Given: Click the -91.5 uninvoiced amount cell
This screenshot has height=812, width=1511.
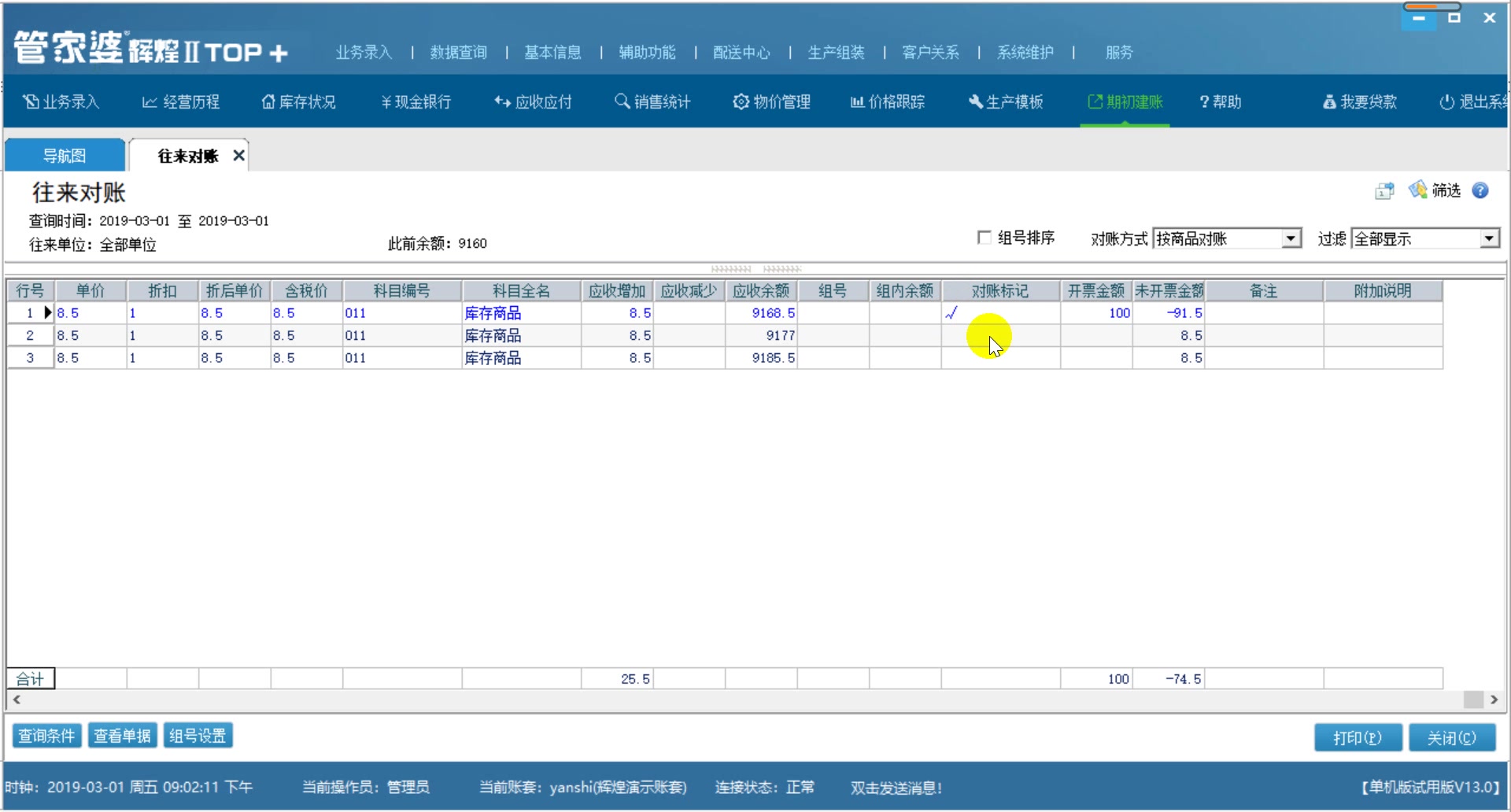Looking at the screenshot, I should pyautogui.click(x=1169, y=313).
